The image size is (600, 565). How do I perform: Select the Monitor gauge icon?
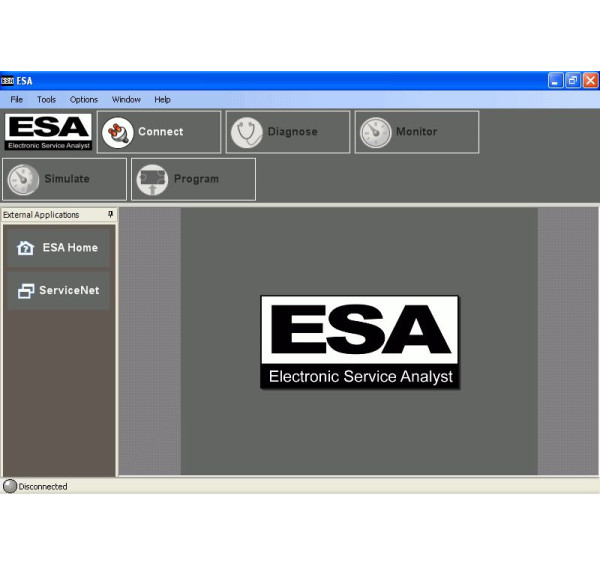376,132
